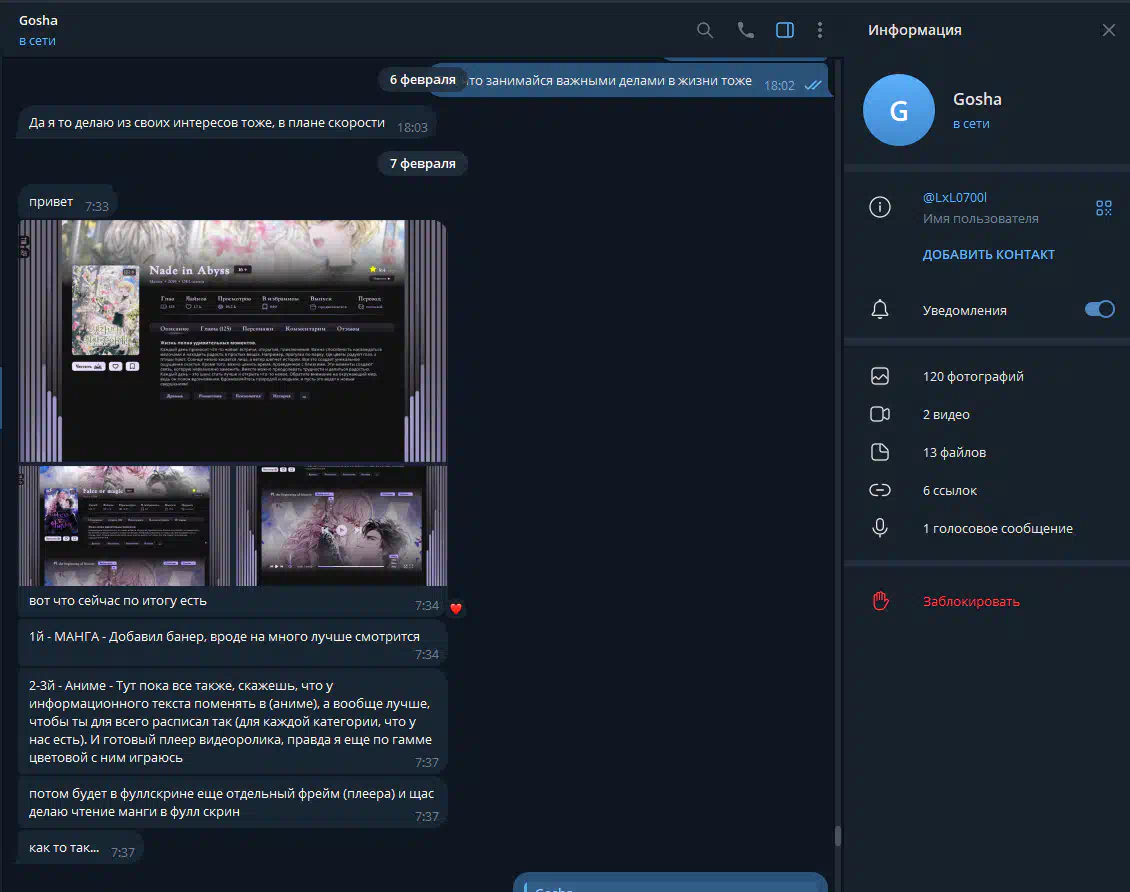Click the Gosha name in the info panel
Image resolution: width=1130 pixels, height=892 pixels.
tap(977, 99)
